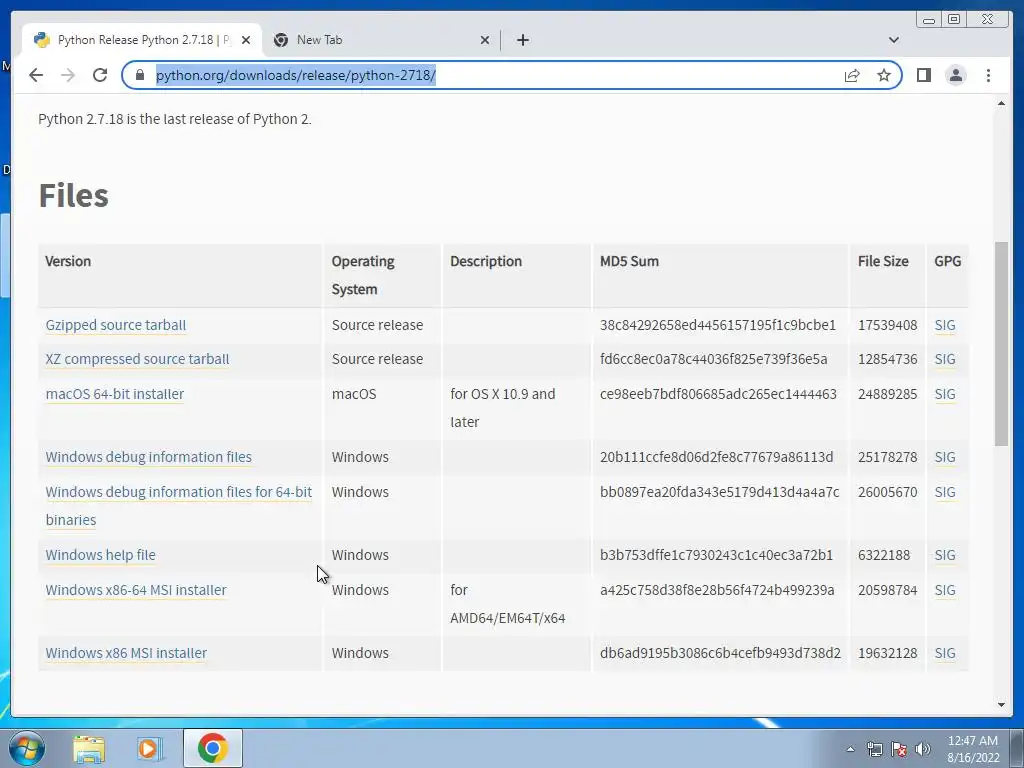
Task: View site security lock info
Action: tap(139, 75)
